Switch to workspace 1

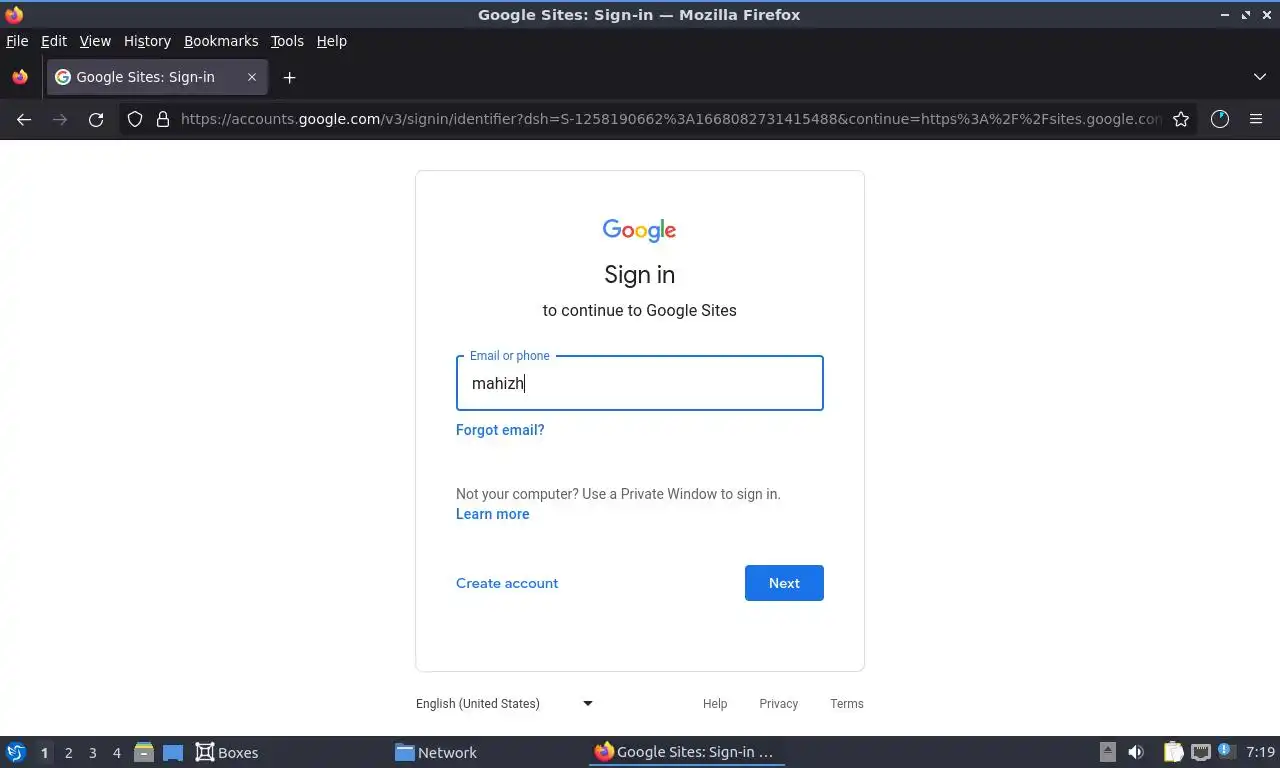(x=44, y=753)
